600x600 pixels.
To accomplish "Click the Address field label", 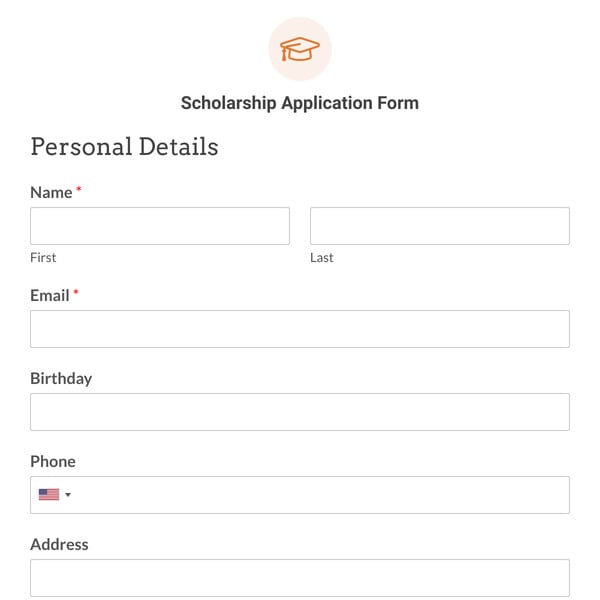I will point(59,544).
